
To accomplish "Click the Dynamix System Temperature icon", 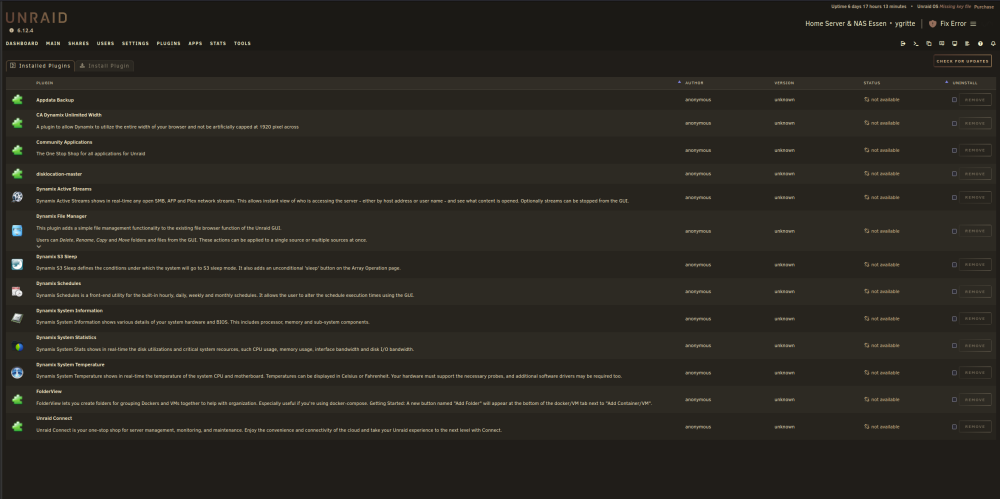I will click(17, 373).
